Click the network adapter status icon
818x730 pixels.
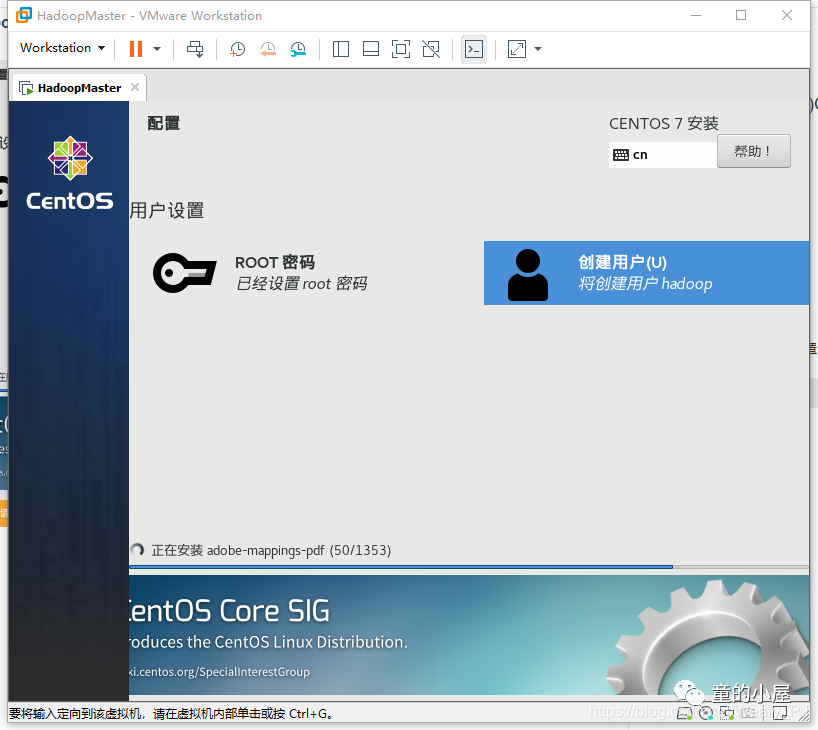(727, 713)
